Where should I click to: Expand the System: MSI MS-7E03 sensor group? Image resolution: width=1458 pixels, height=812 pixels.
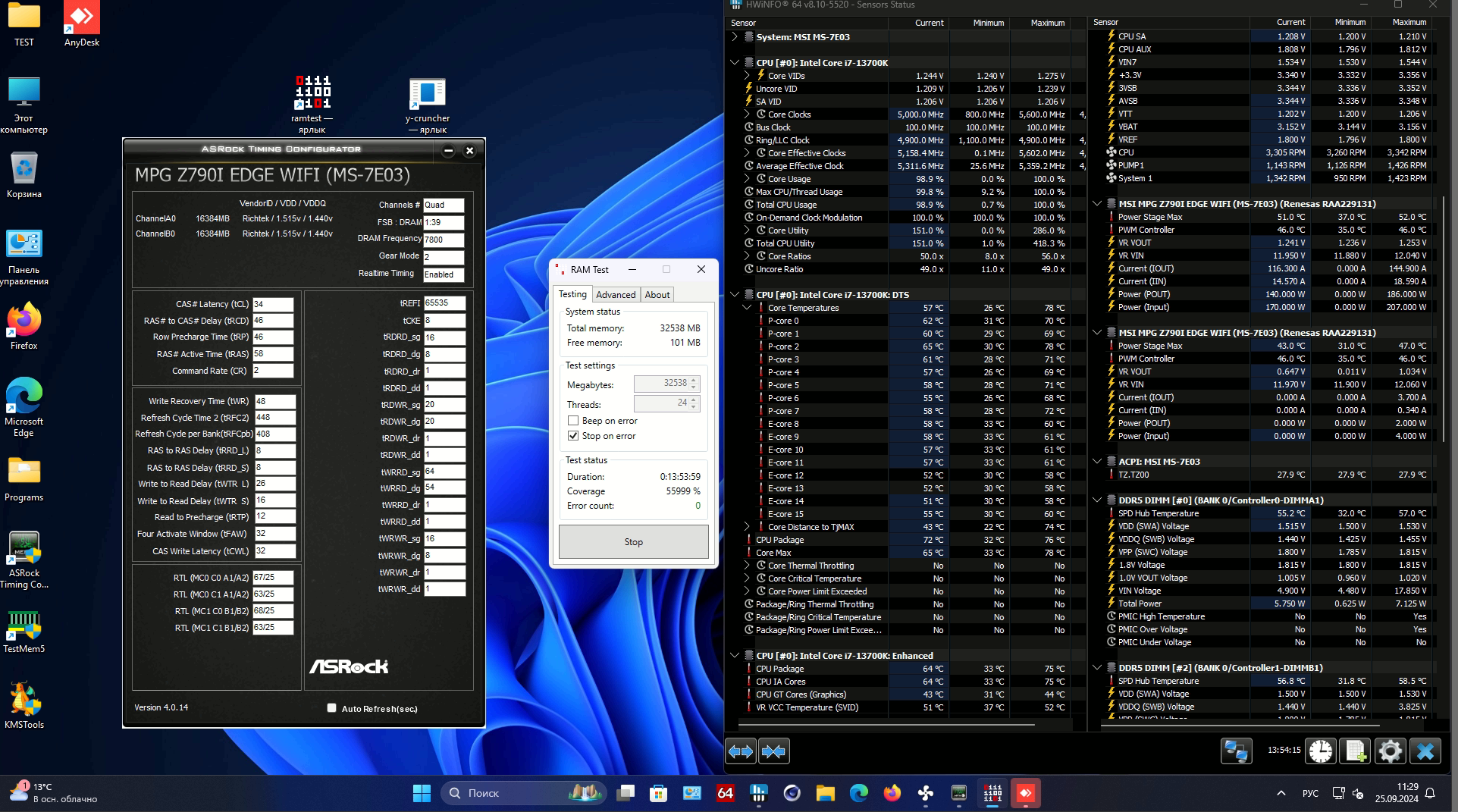pos(735,36)
